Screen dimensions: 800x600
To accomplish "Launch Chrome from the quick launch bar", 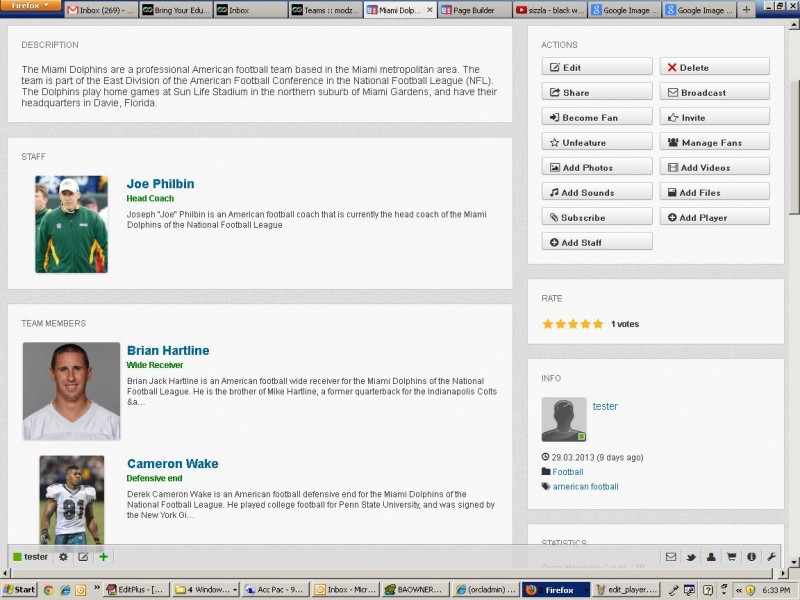I will click(48, 590).
